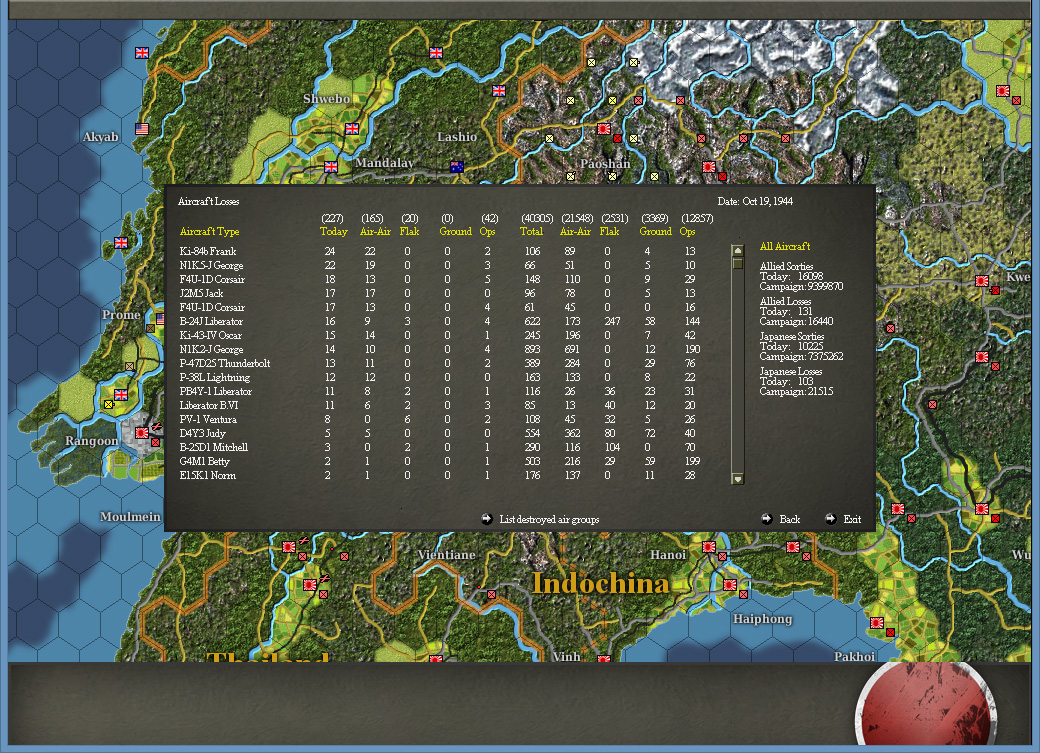The image size is (1040, 753).
Task: Click the British flag base at Shwebo
Action: [x=352, y=129]
